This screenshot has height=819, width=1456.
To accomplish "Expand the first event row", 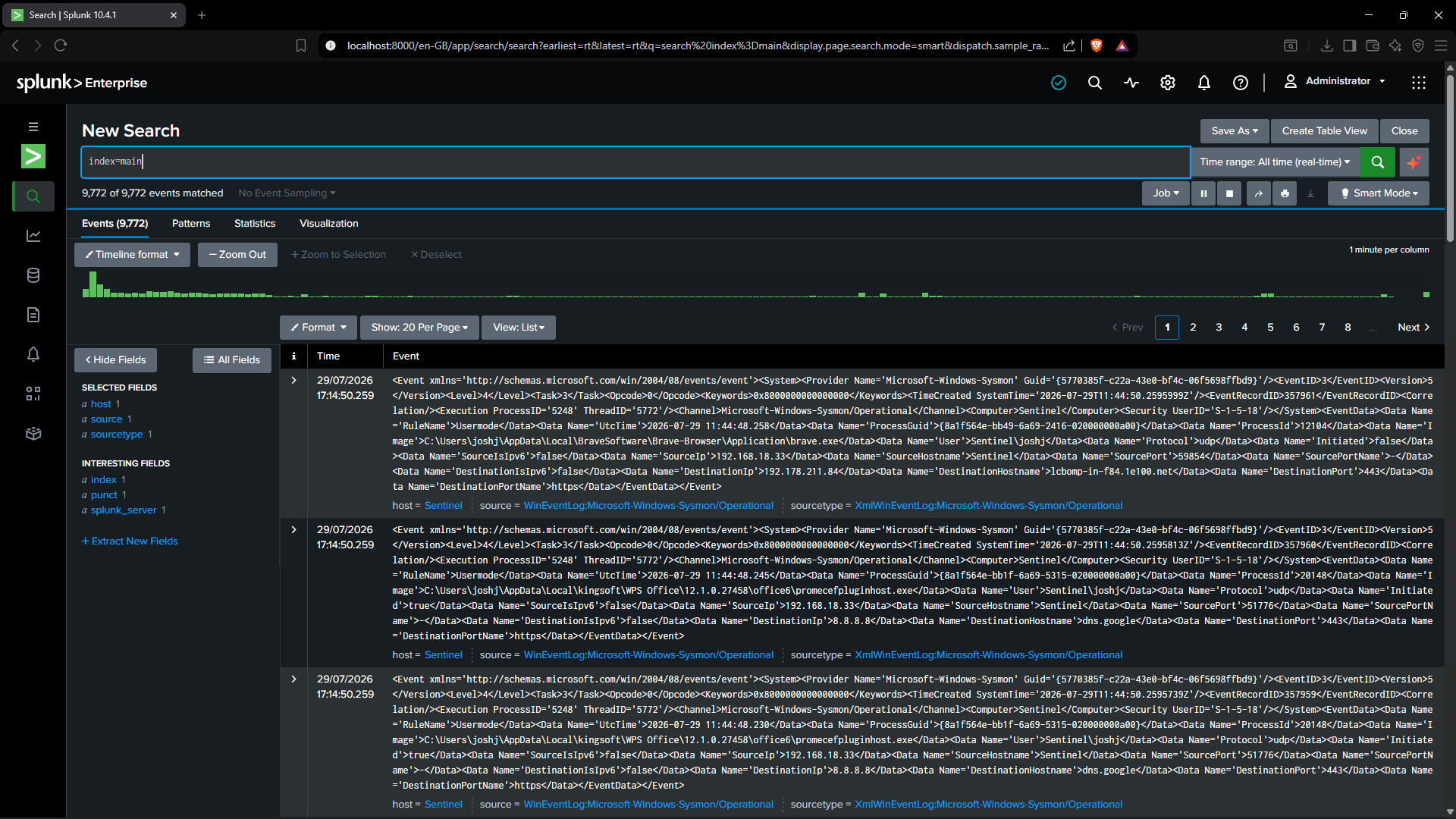I will [293, 381].
